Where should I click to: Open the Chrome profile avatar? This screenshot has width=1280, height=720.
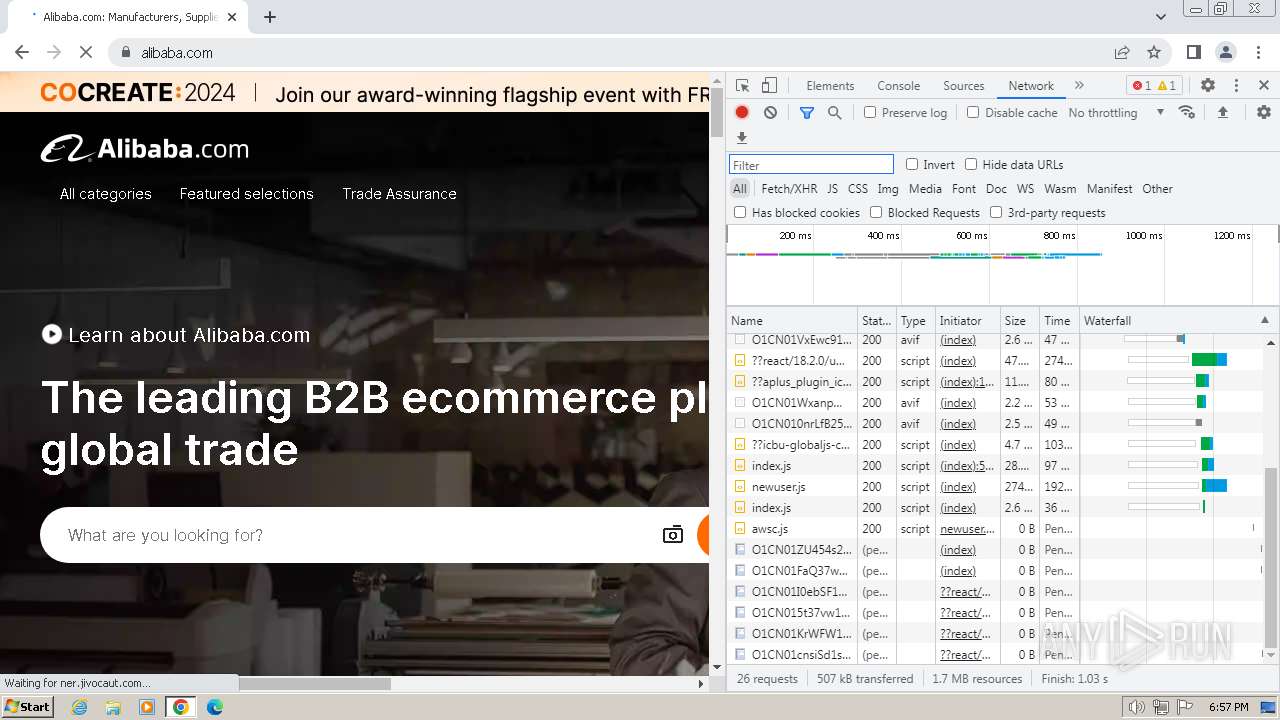point(1226,52)
